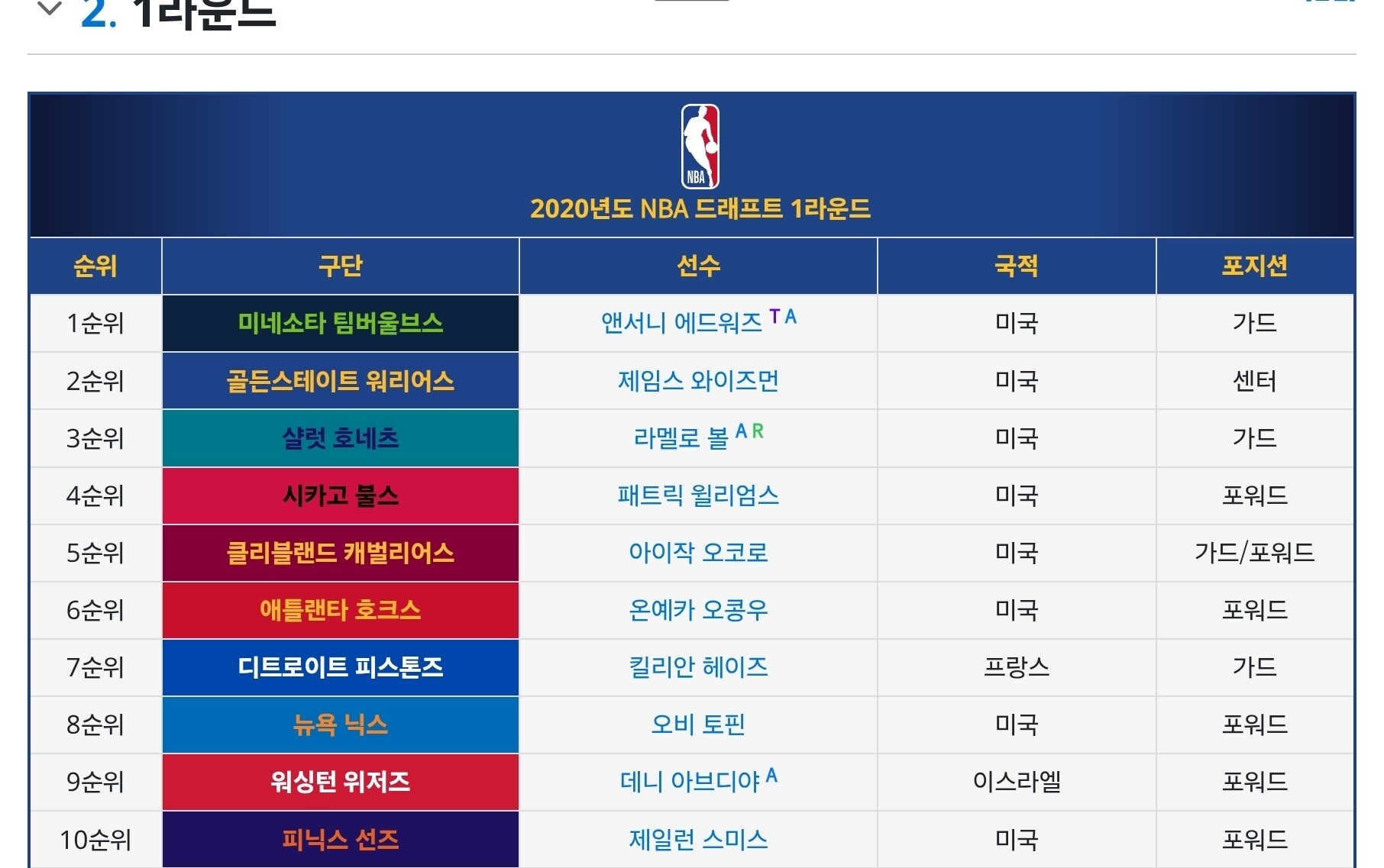This screenshot has width=1384, height=868.
Task: Collapse the 1라운드 section chevron
Action: pos(50,9)
